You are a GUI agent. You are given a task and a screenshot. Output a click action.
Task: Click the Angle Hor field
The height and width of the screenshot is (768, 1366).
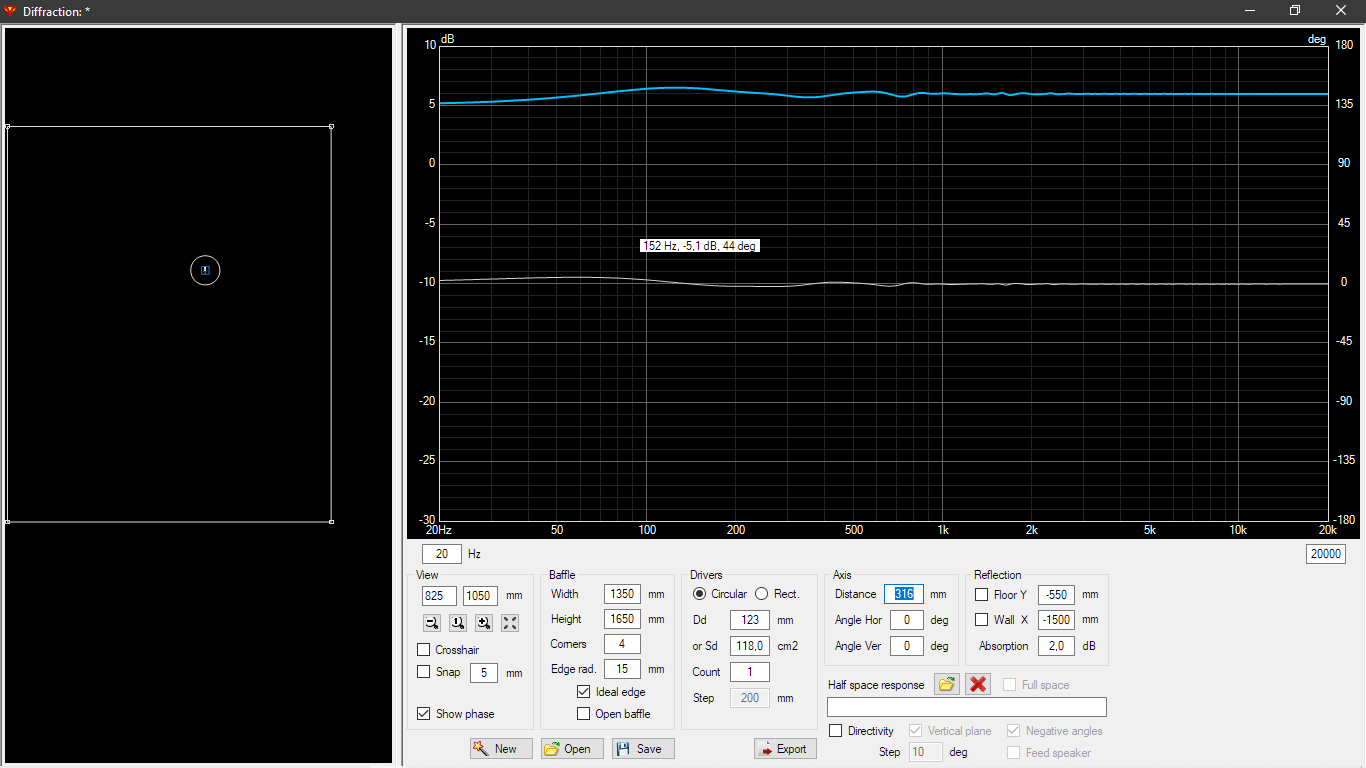point(907,620)
